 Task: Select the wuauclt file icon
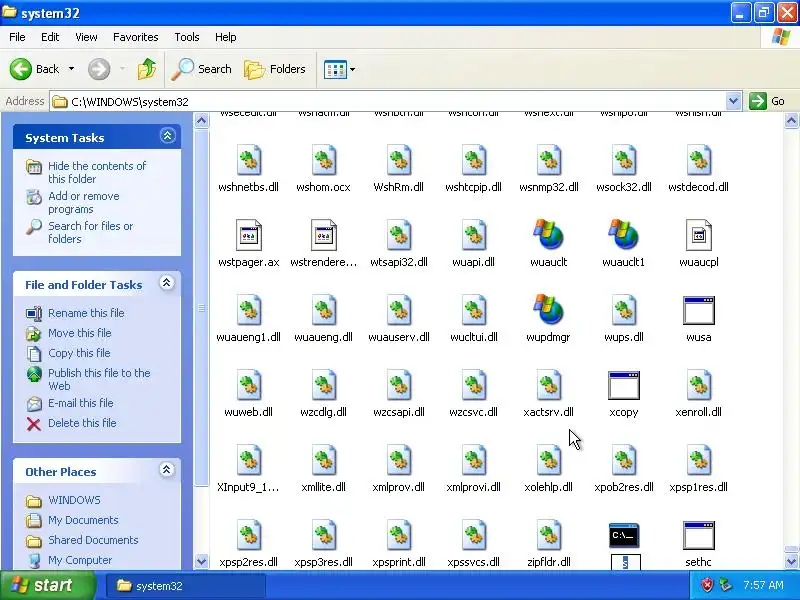click(548, 235)
